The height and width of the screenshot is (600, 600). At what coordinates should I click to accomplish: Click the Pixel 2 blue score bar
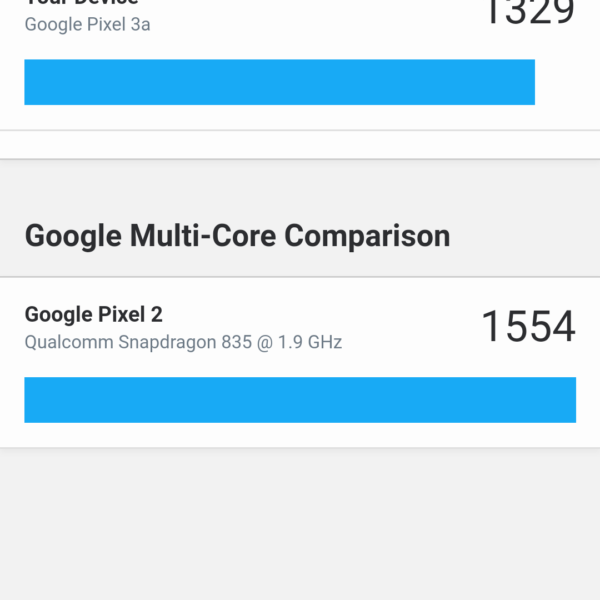coord(300,400)
